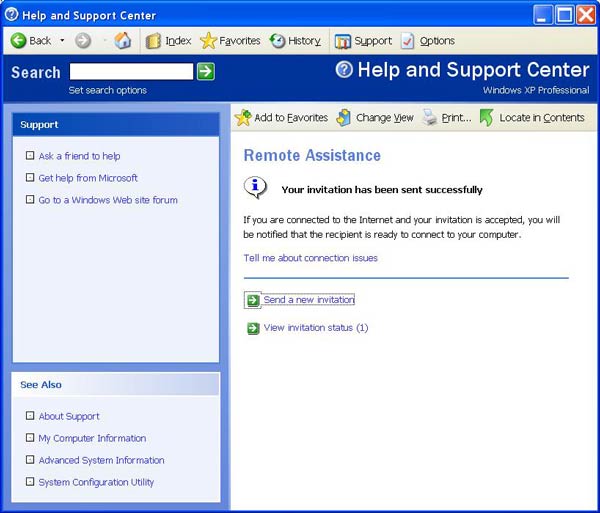600x513 pixels.
Task: Click bullet icon beside Ask a friend
Action: [30, 155]
